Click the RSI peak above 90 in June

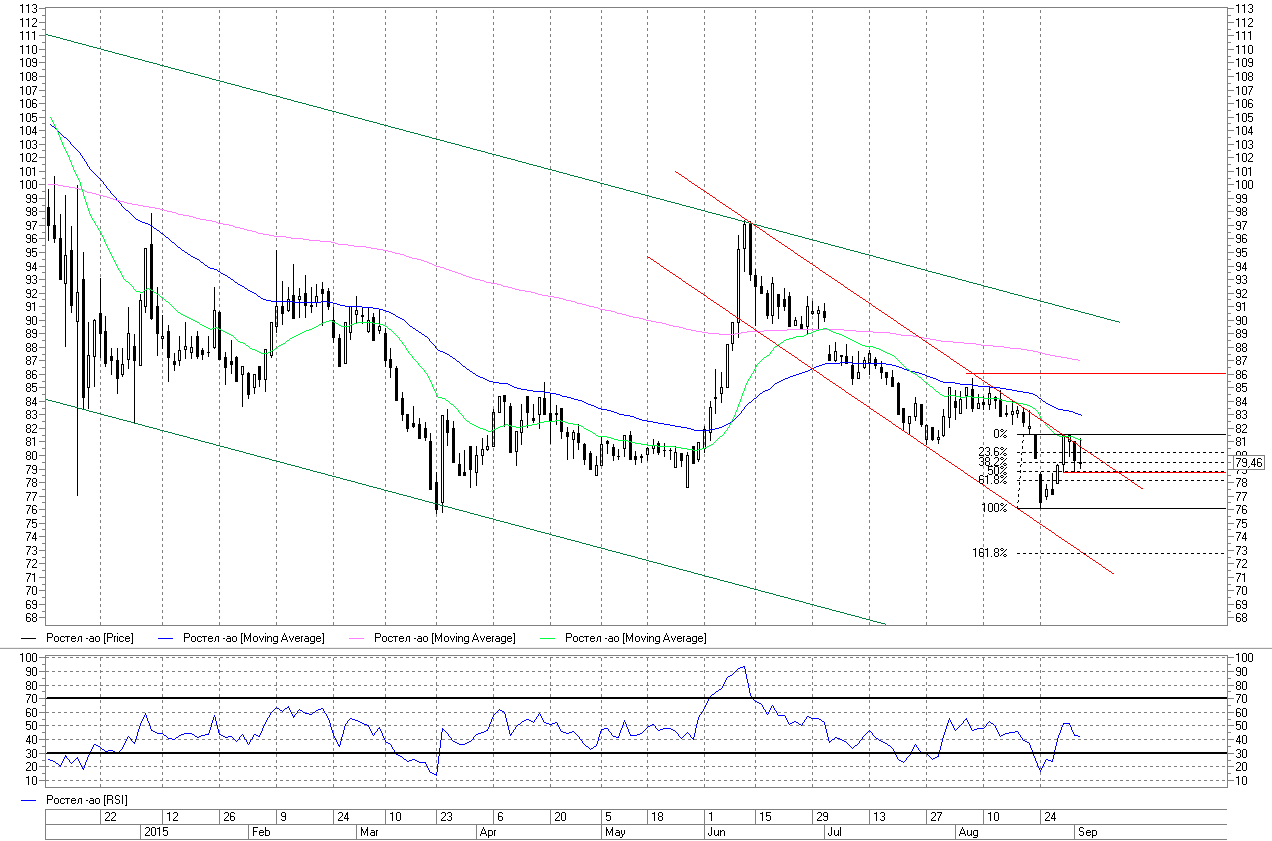point(742,667)
